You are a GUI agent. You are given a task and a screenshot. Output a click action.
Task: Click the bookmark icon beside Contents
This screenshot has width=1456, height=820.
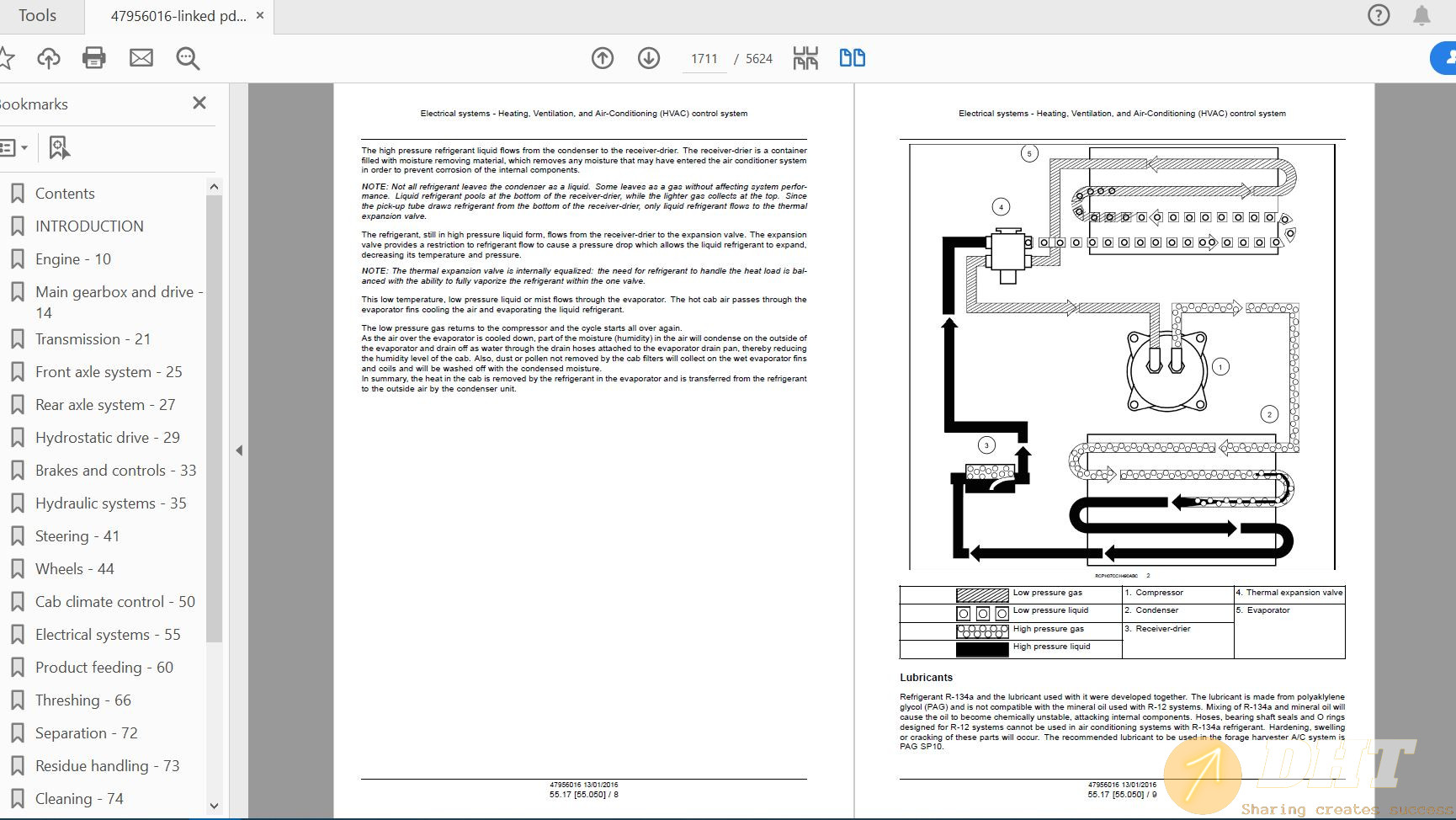coord(17,193)
